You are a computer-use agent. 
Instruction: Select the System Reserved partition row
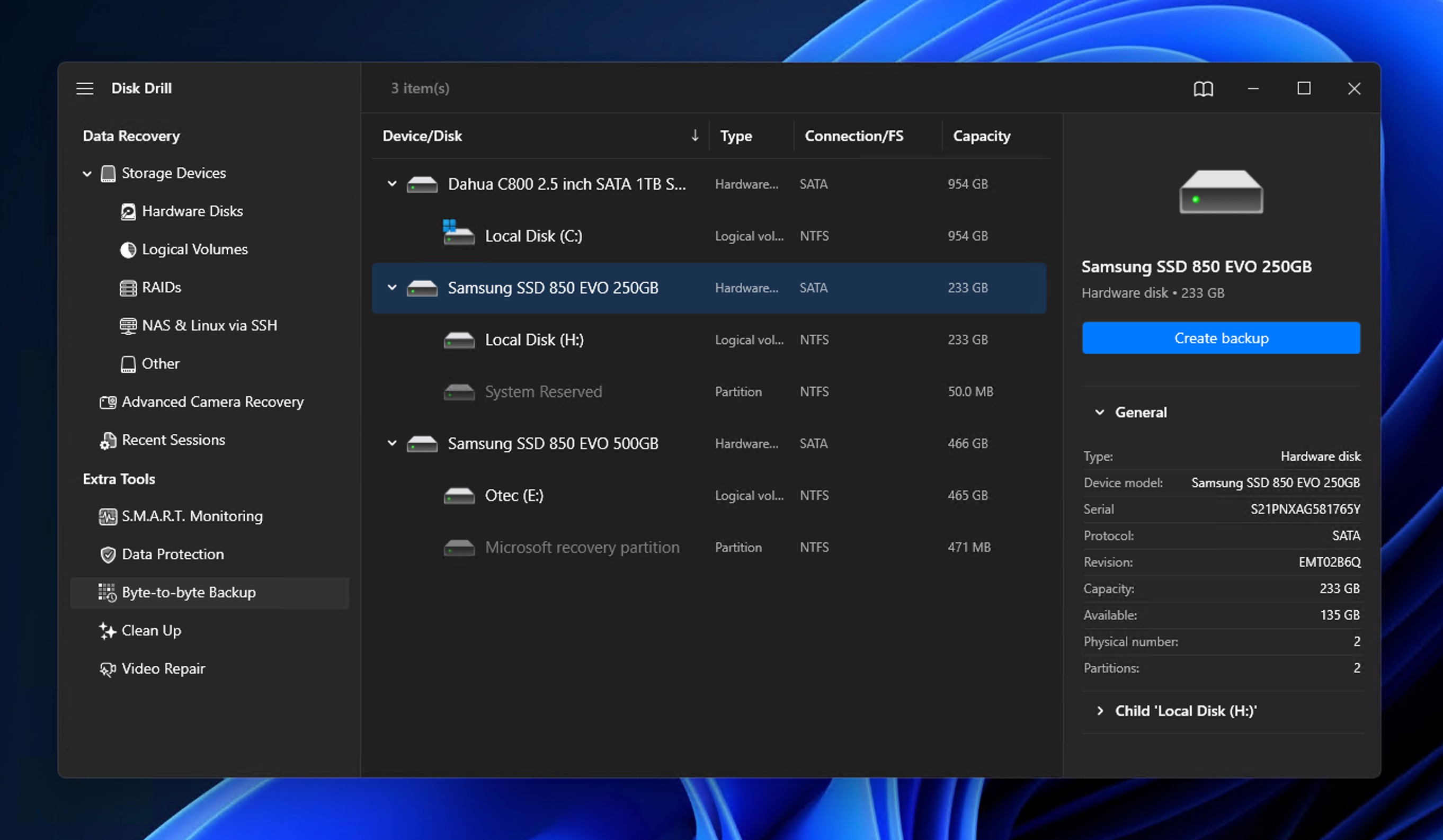pos(709,392)
